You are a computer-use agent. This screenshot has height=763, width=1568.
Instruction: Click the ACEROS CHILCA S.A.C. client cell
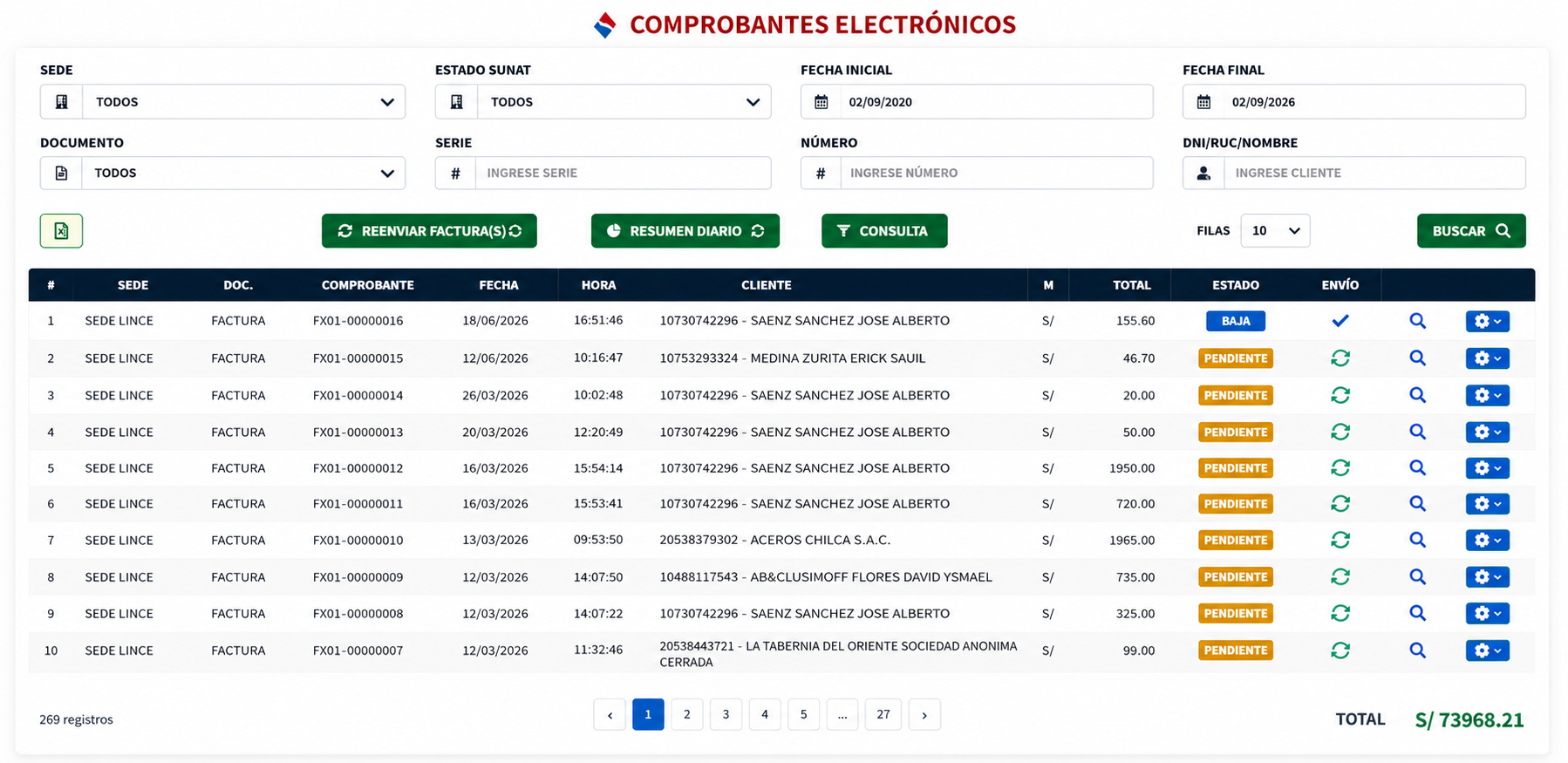point(775,540)
